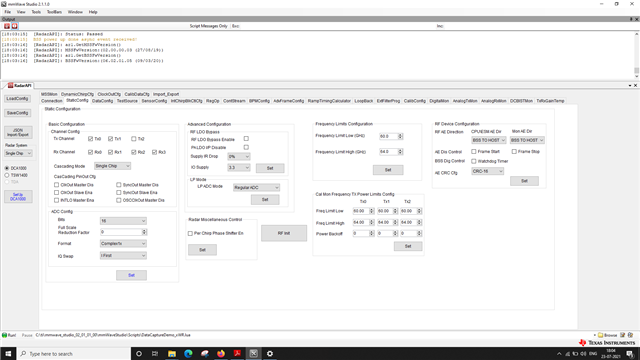Enable the Tx2 channel checkbox
Image resolution: width=640 pixels, height=360 pixels.
click(x=133, y=139)
